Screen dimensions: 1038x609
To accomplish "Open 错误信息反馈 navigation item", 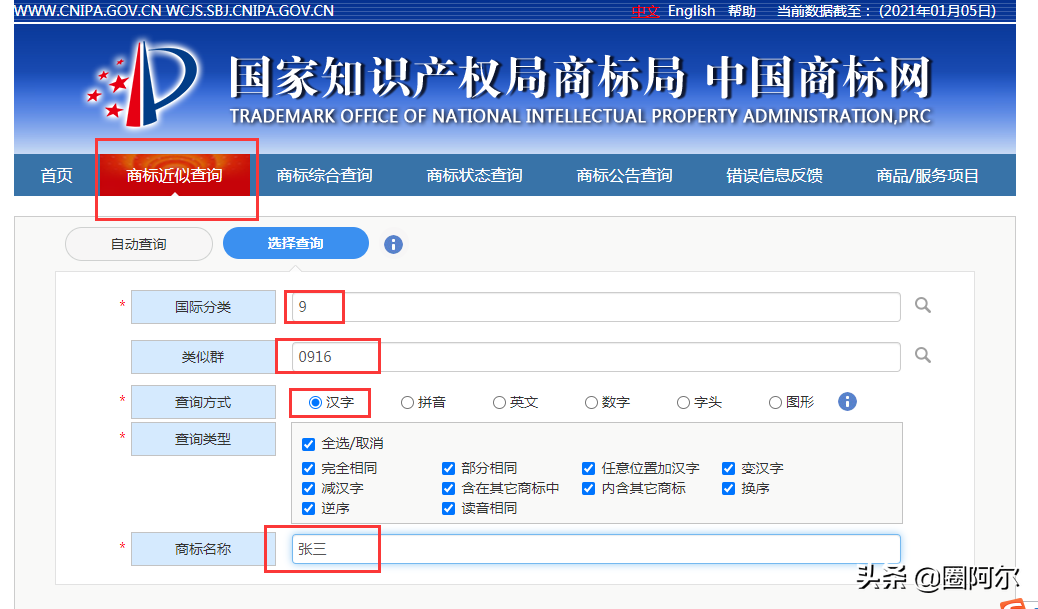I will pyautogui.click(x=775, y=175).
